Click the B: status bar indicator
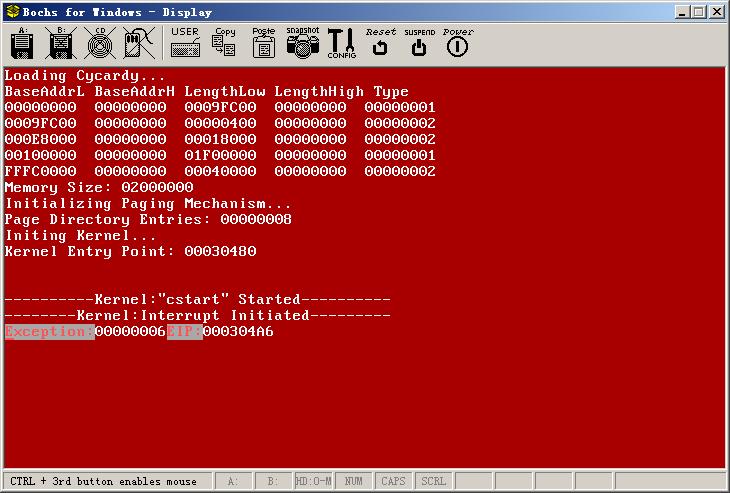730x493 pixels. coord(273,481)
